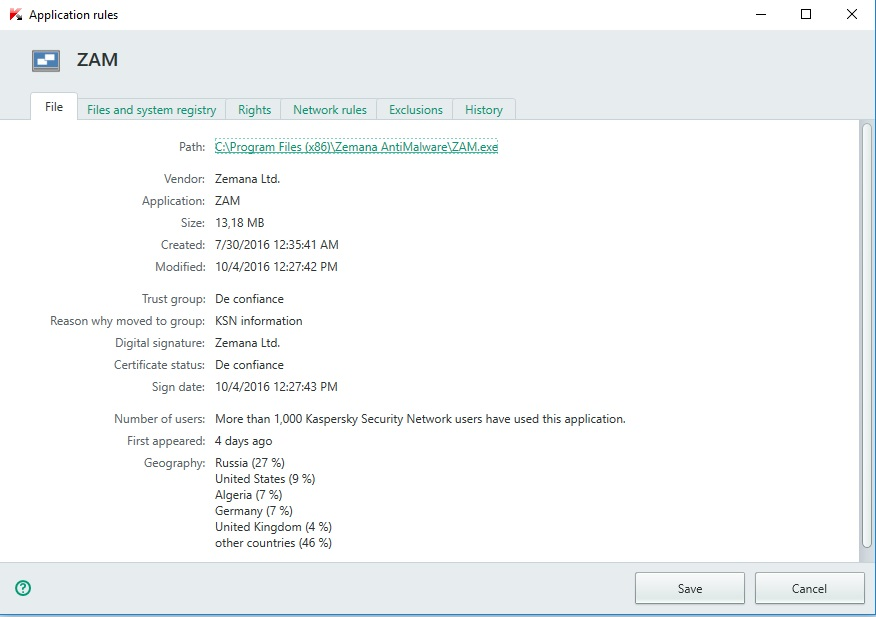Switch to the Exclusions tab
The image size is (876, 617).
(x=416, y=110)
